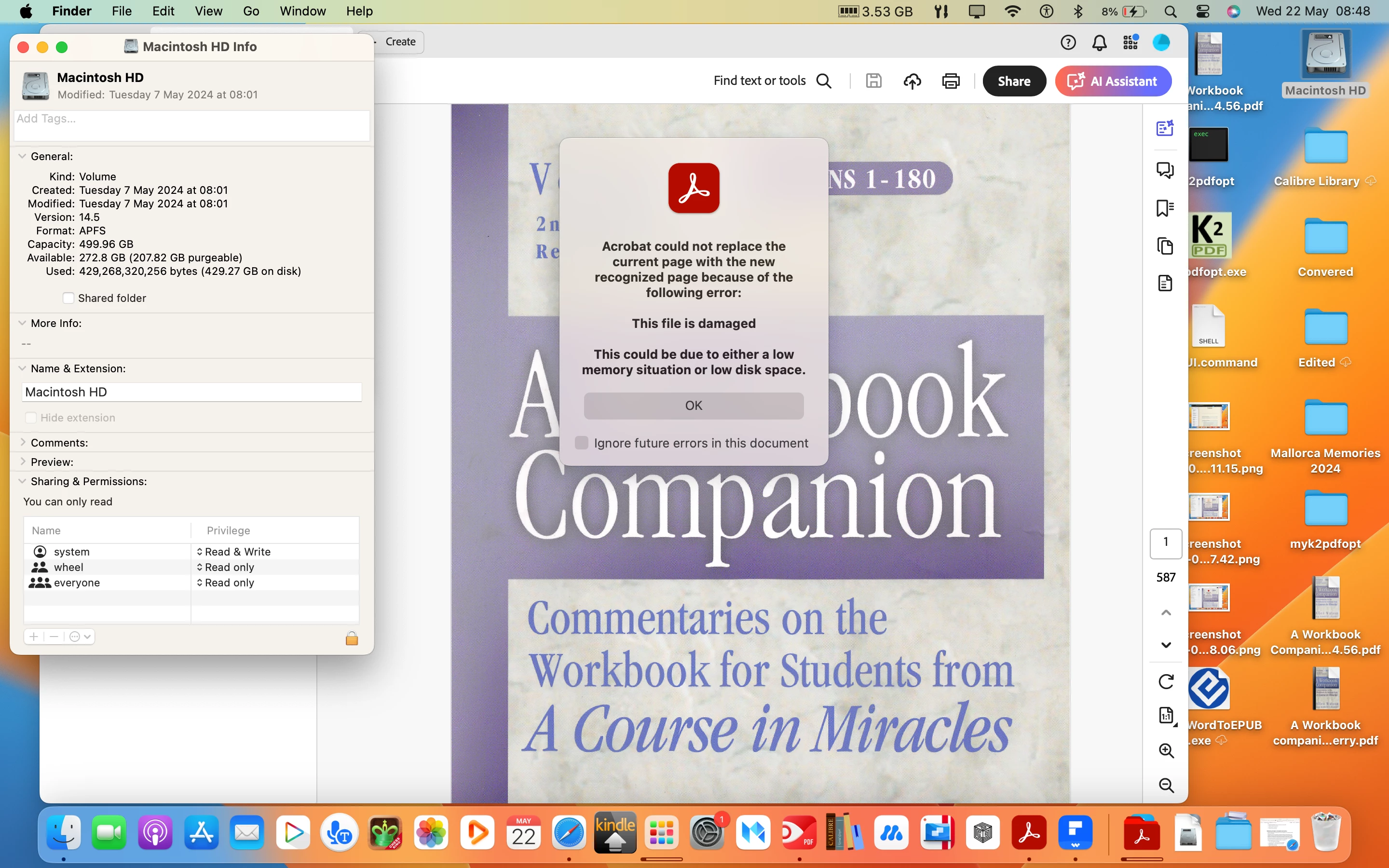
Task: Open the bookmarks panel icon
Action: click(x=1165, y=208)
